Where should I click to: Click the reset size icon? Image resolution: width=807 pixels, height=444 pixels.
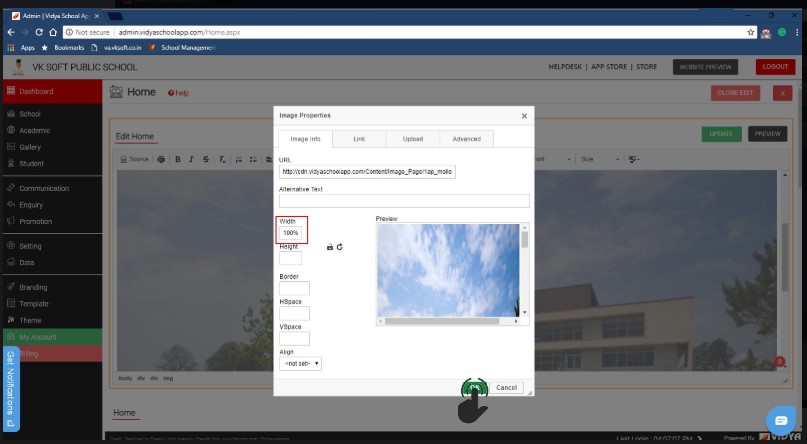tap(340, 247)
